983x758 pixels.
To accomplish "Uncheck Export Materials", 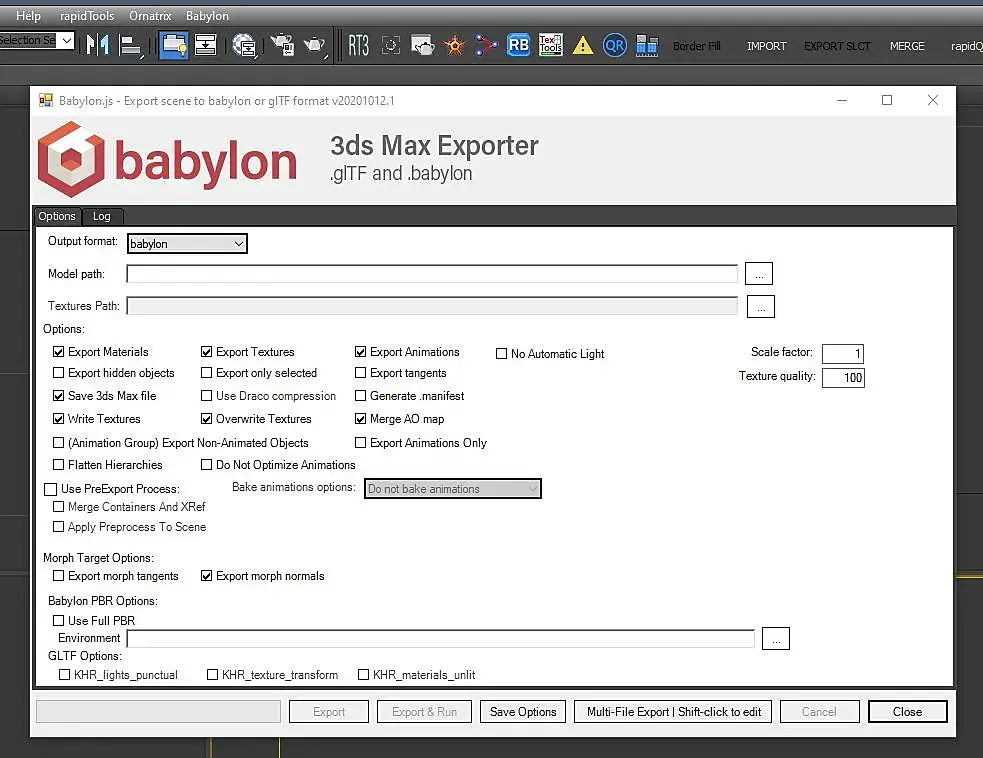I will [58, 352].
